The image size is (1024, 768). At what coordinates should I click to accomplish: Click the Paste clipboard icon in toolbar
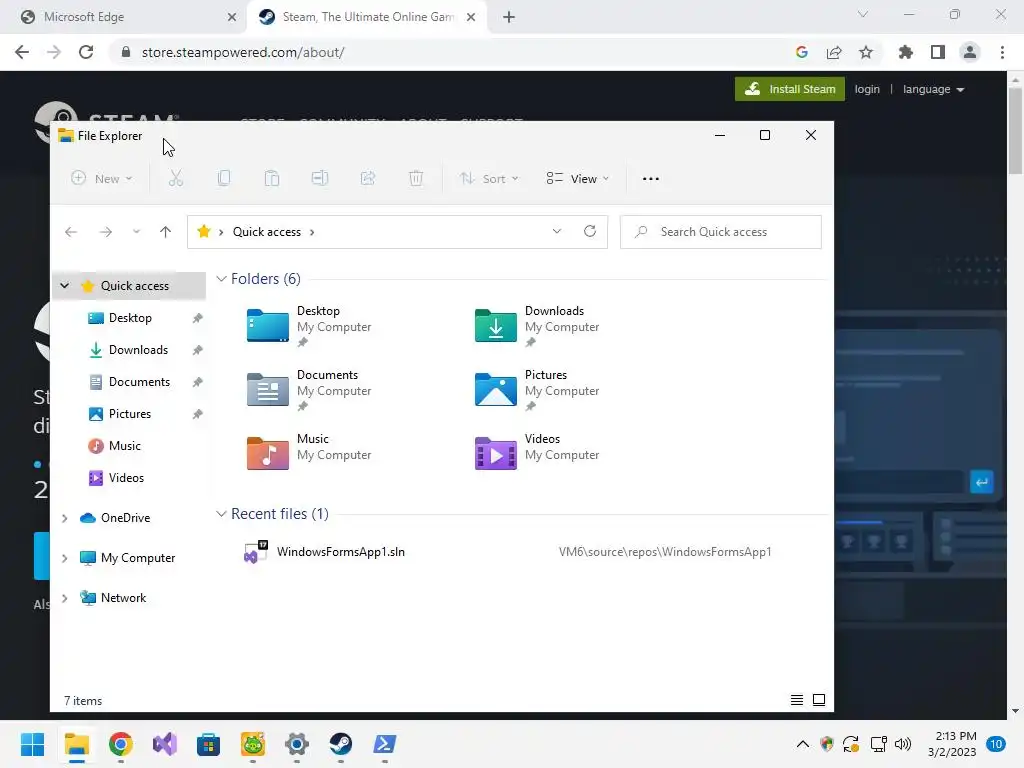pos(272,178)
